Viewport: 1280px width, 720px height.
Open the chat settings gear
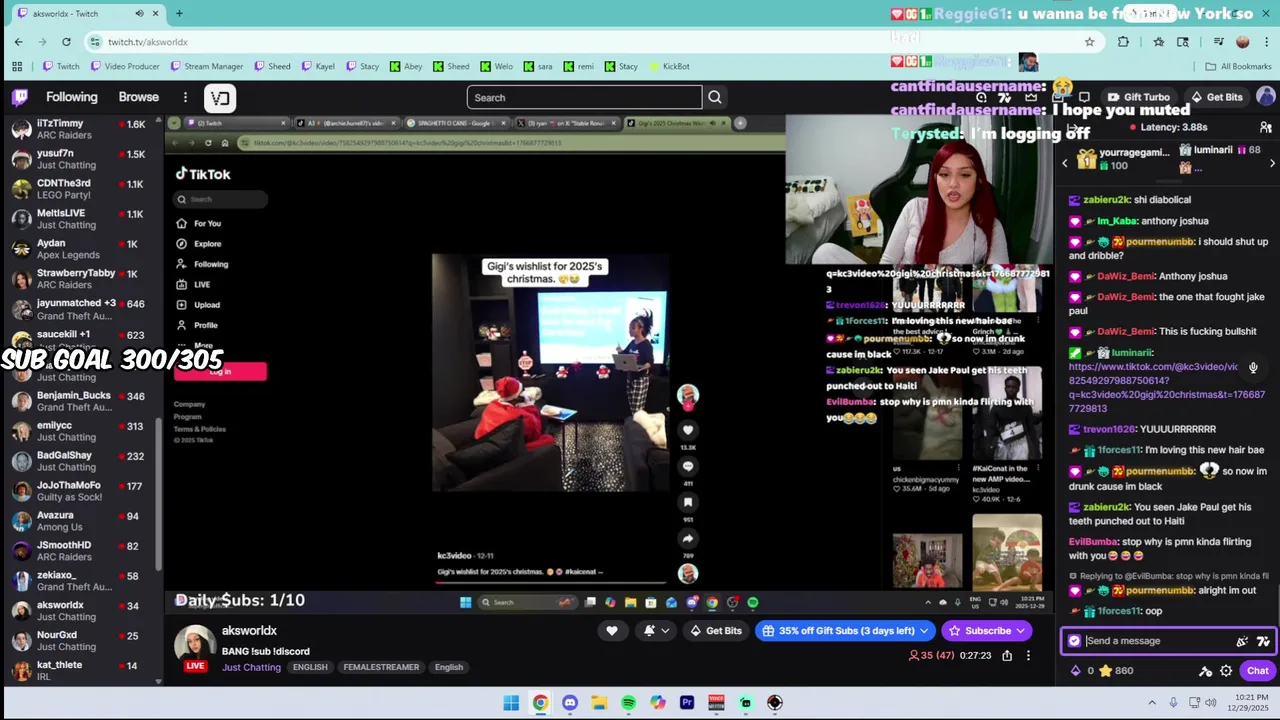pyautogui.click(x=1226, y=671)
